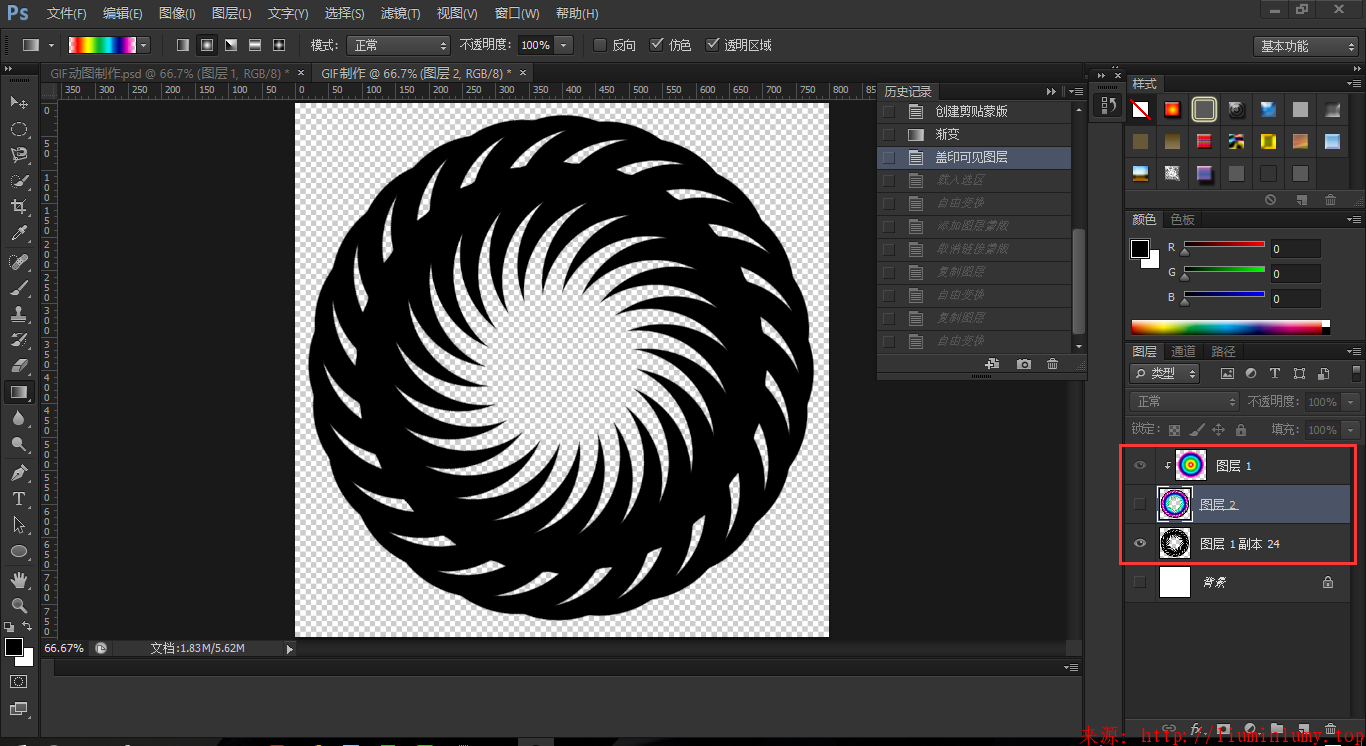This screenshot has width=1366, height=746.
Task: Select the 渐变 history state
Action: pyautogui.click(x=947, y=134)
